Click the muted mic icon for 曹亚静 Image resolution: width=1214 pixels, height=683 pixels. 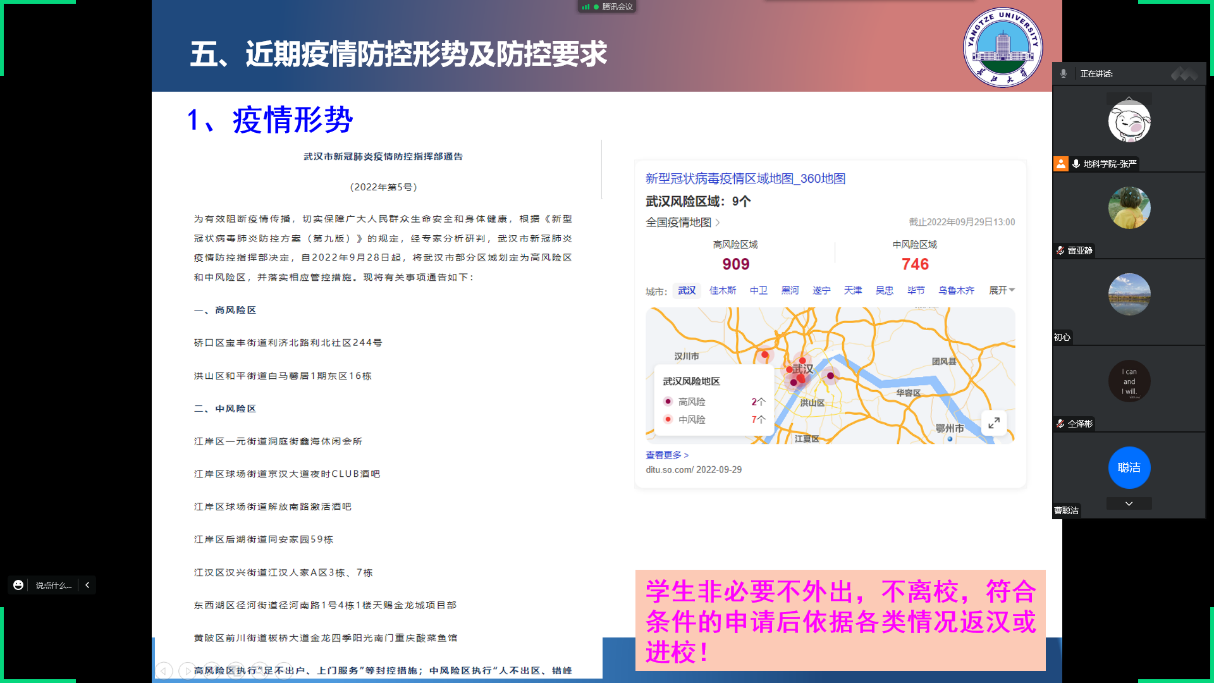pyautogui.click(x=1060, y=251)
